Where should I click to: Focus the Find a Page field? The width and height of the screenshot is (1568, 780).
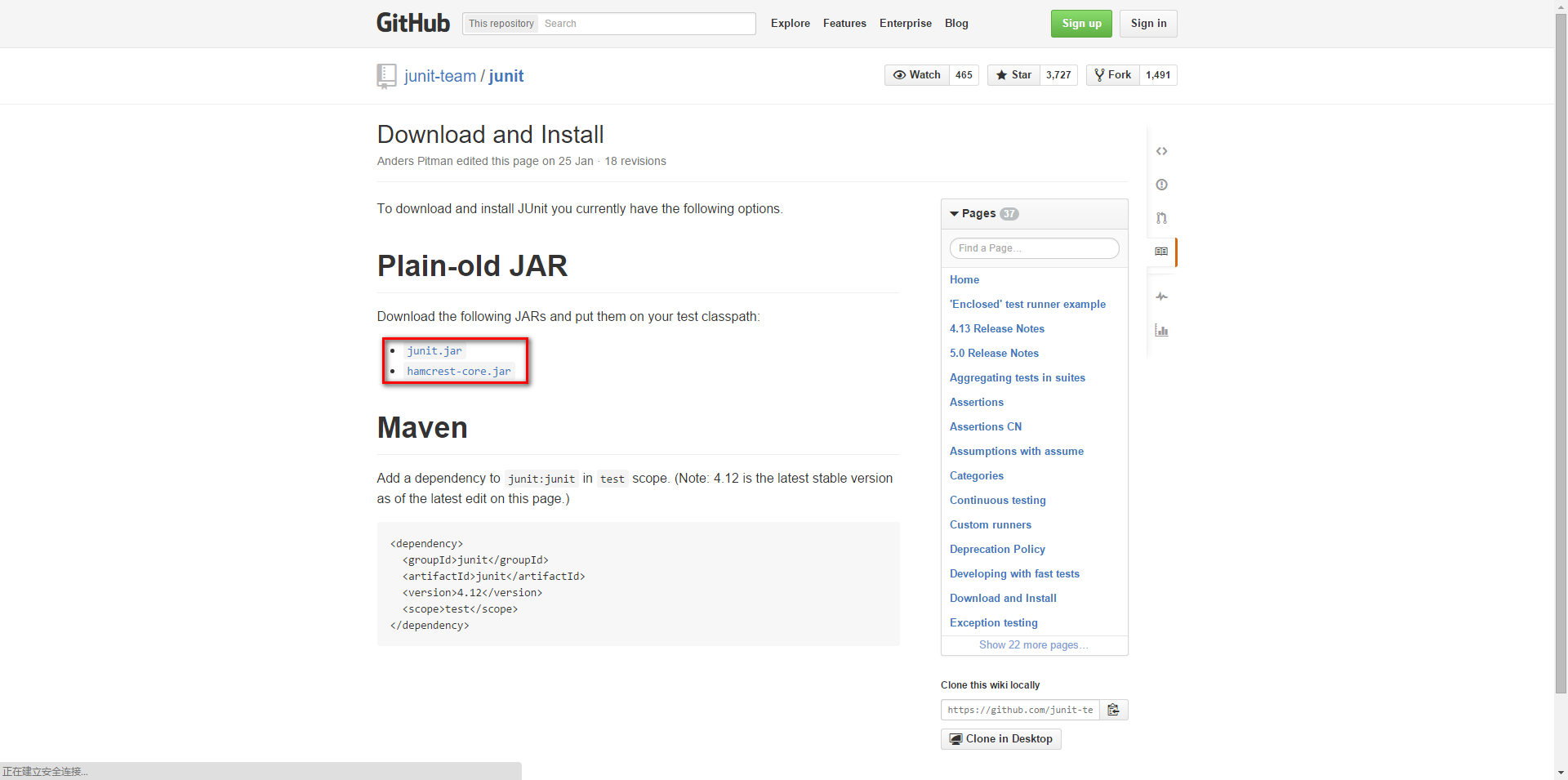point(1034,248)
